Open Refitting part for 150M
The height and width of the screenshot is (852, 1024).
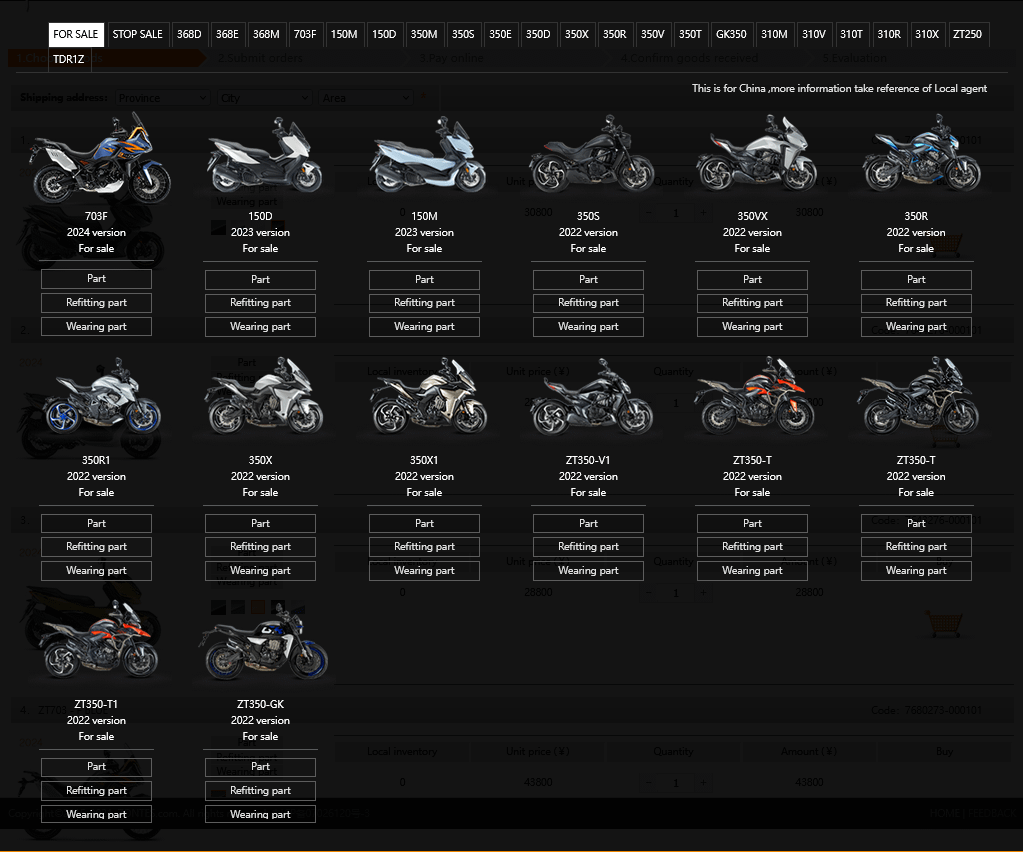[425, 303]
